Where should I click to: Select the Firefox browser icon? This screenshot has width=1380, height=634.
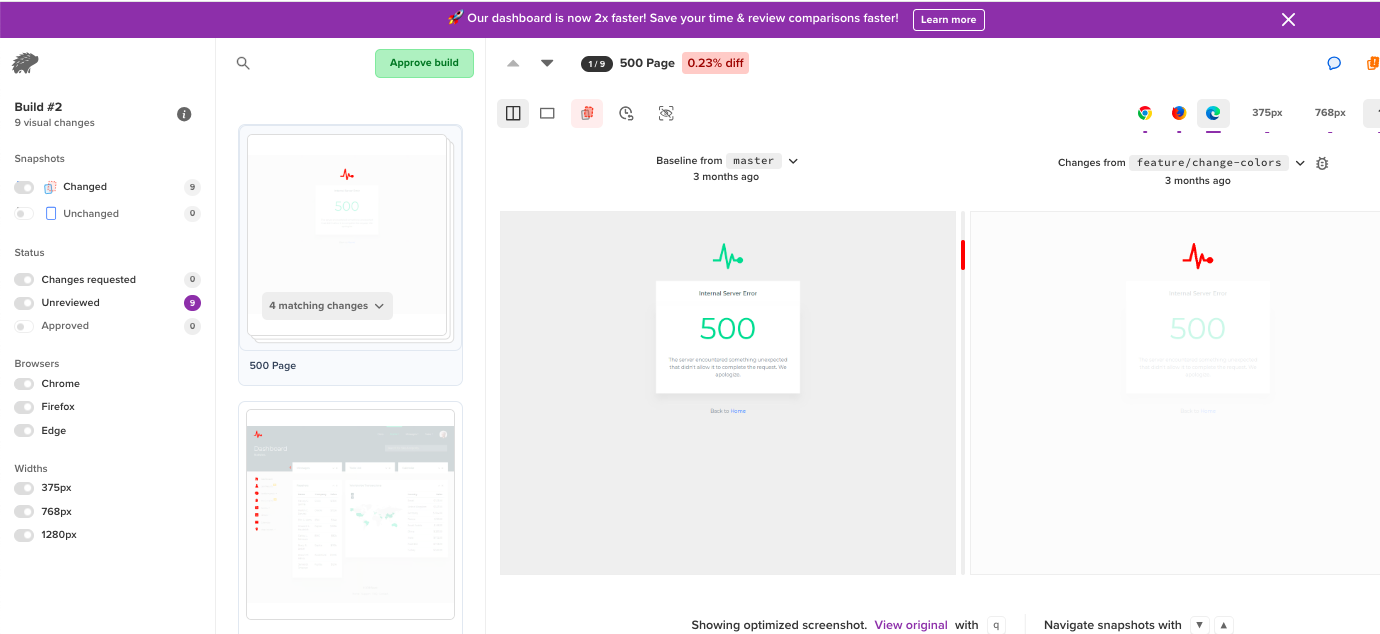1179,113
